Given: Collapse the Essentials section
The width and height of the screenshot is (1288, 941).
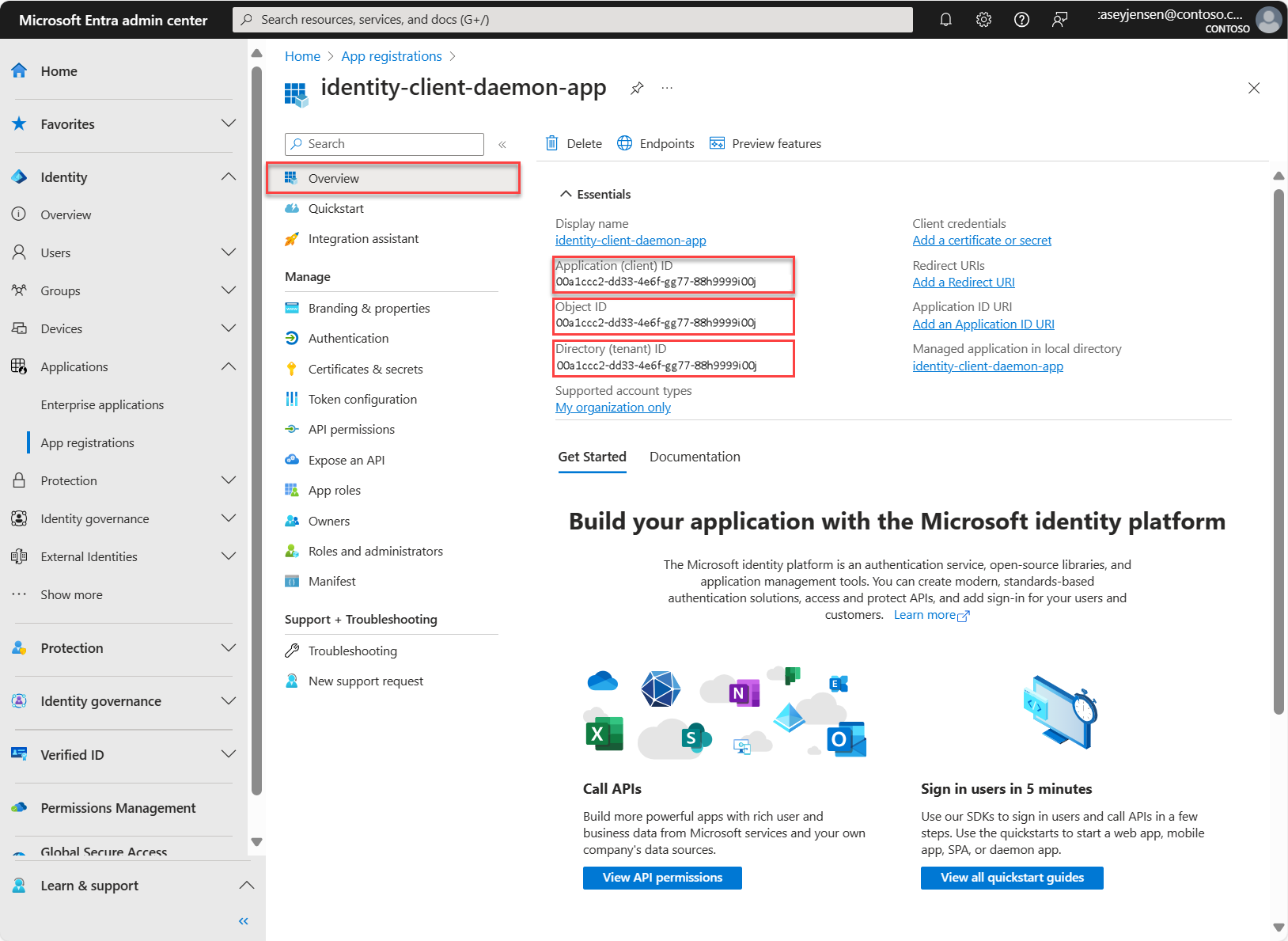Looking at the screenshot, I should (566, 194).
